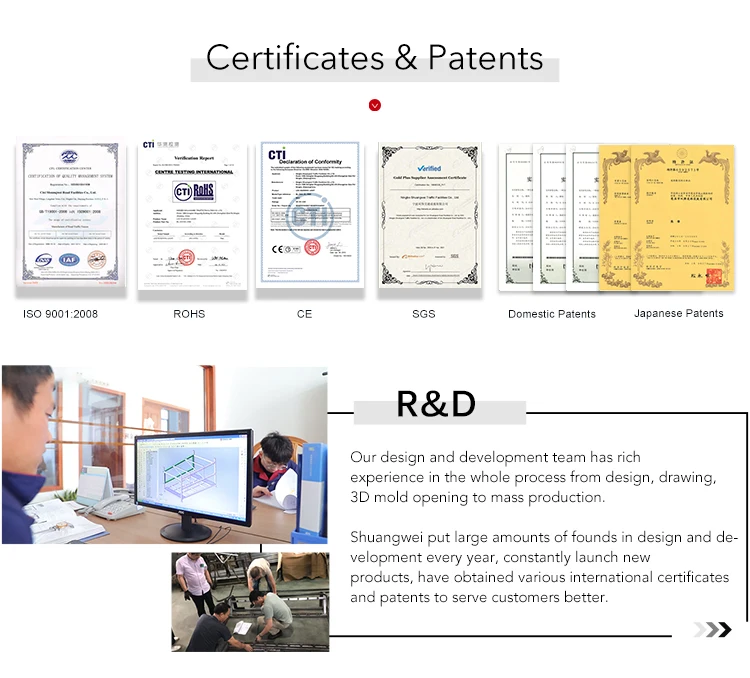Click the triple arrow icon after R&D text
This screenshot has height=678, width=750.
click(x=712, y=629)
